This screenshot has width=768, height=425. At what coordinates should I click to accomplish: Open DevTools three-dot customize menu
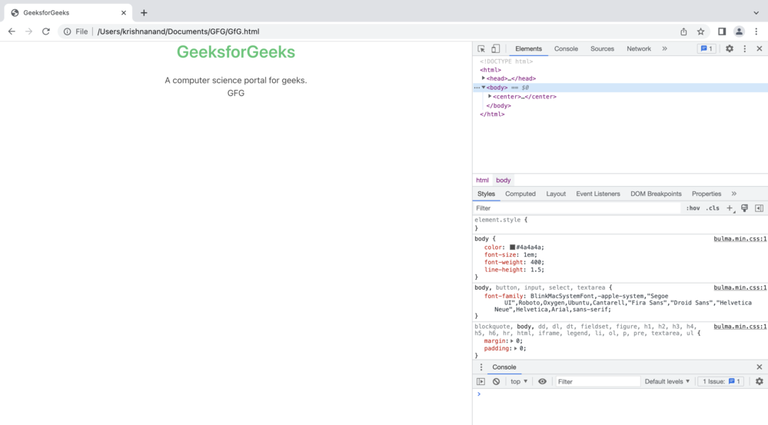pyautogui.click(x=744, y=48)
